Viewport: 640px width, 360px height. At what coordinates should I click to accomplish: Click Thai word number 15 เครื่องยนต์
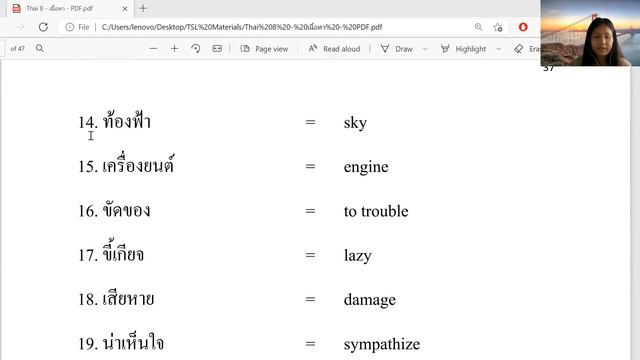point(138,164)
